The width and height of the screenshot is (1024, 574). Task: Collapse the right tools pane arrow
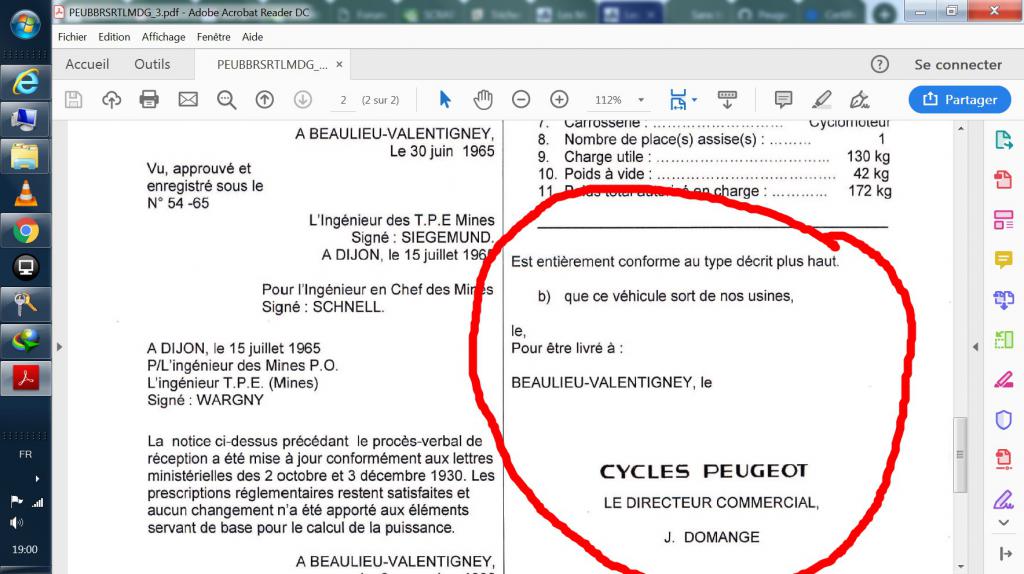pyautogui.click(x=976, y=347)
